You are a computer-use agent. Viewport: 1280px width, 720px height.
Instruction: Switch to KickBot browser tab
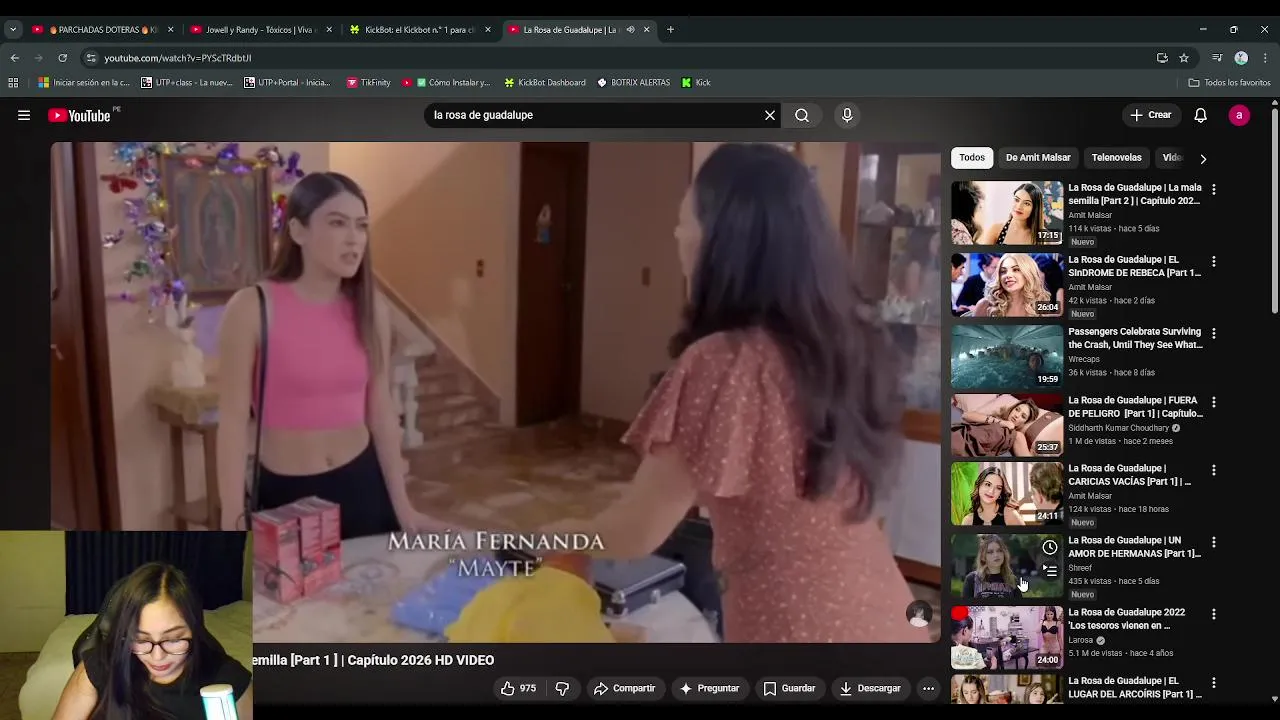[418, 30]
